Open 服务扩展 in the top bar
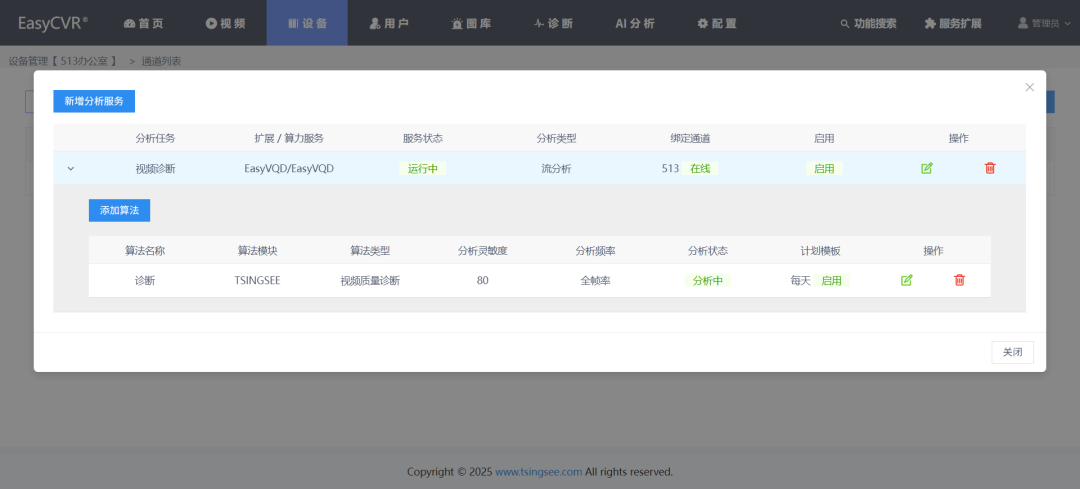The width and height of the screenshot is (1080, 489). click(x=953, y=23)
